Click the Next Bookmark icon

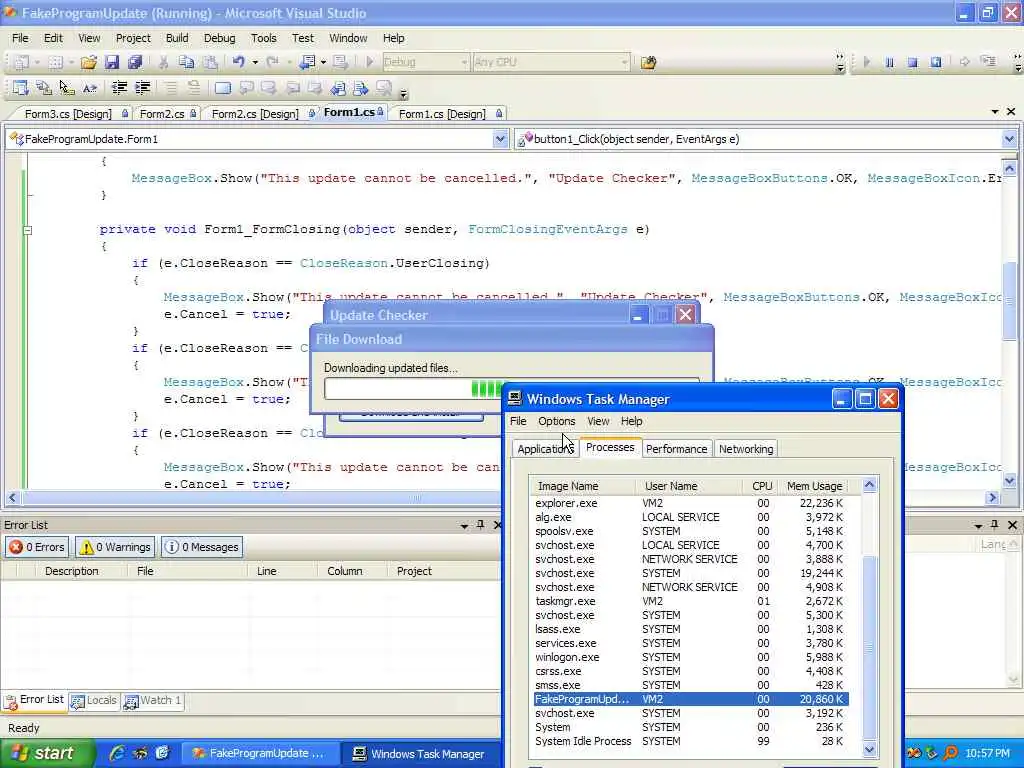click(x=268, y=88)
